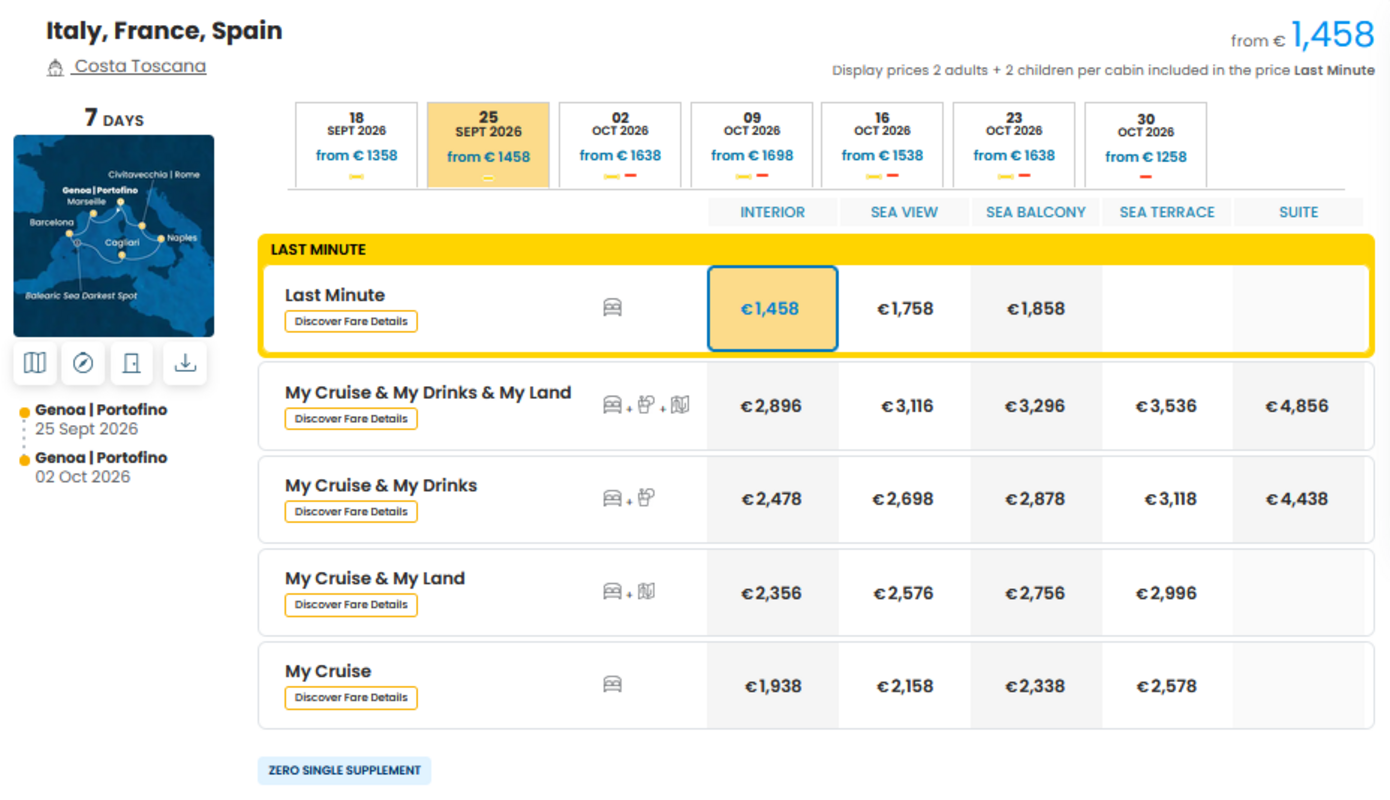Open the cruise route map thumbnail
Image resolution: width=1390 pixels, height=800 pixels.
pyautogui.click(x=114, y=236)
